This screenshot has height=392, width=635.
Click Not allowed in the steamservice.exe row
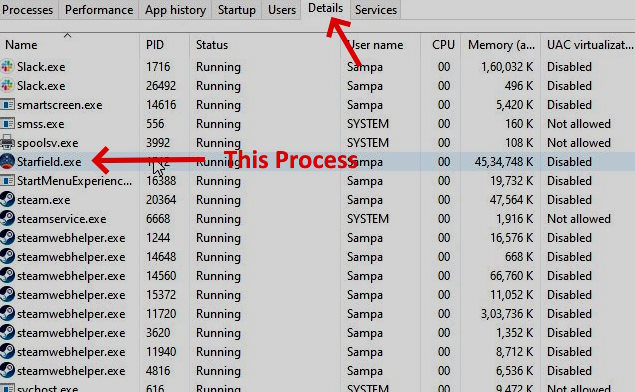point(579,219)
